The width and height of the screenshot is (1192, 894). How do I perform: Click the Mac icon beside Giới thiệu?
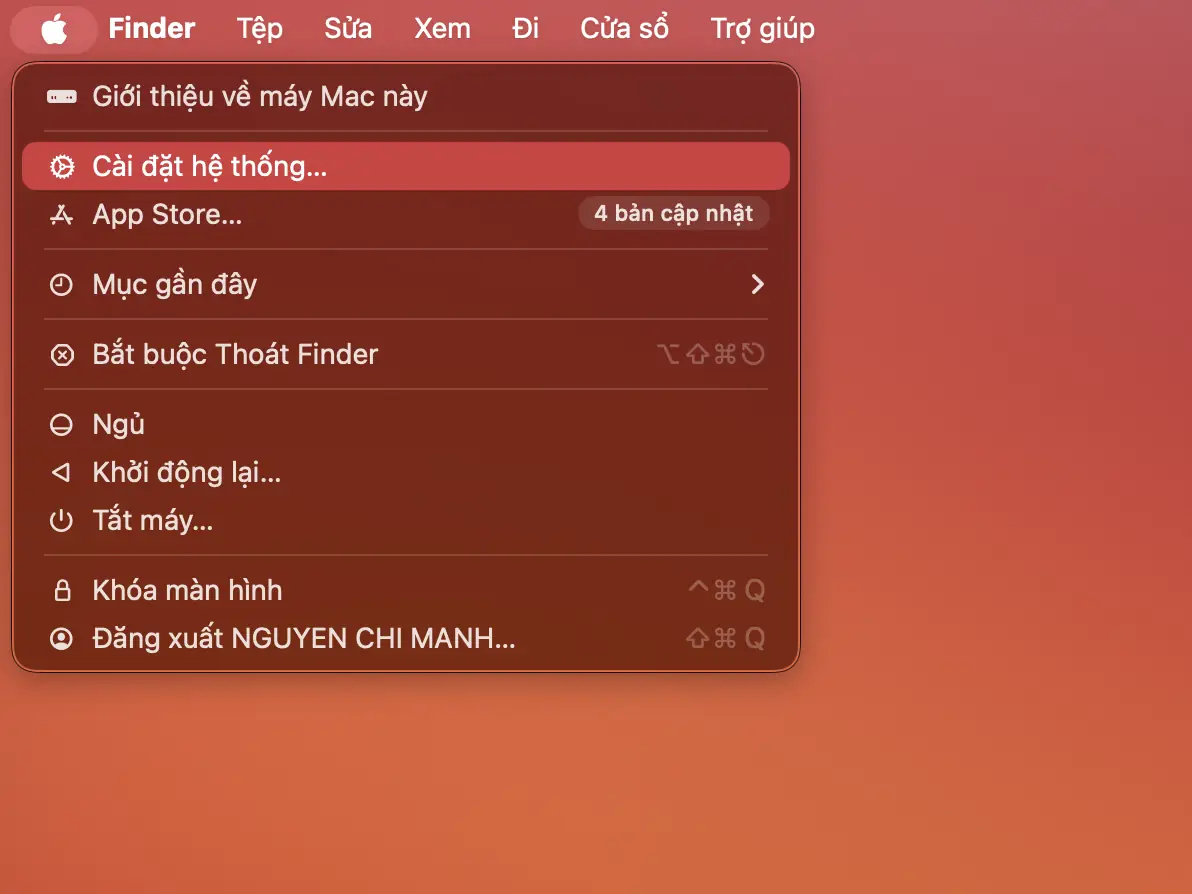click(x=62, y=97)
